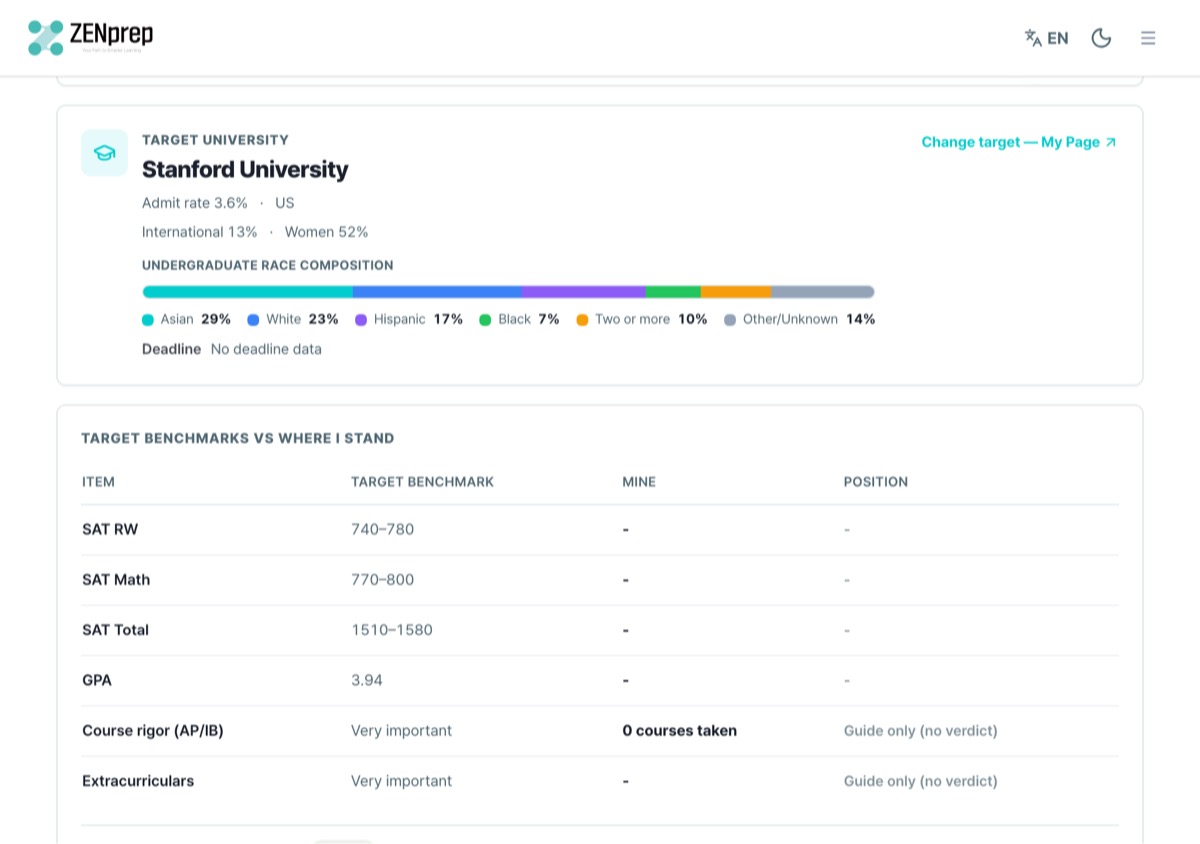
Task: Click the Extracurriculars Very important cell
Action: [x=401, y=781]
